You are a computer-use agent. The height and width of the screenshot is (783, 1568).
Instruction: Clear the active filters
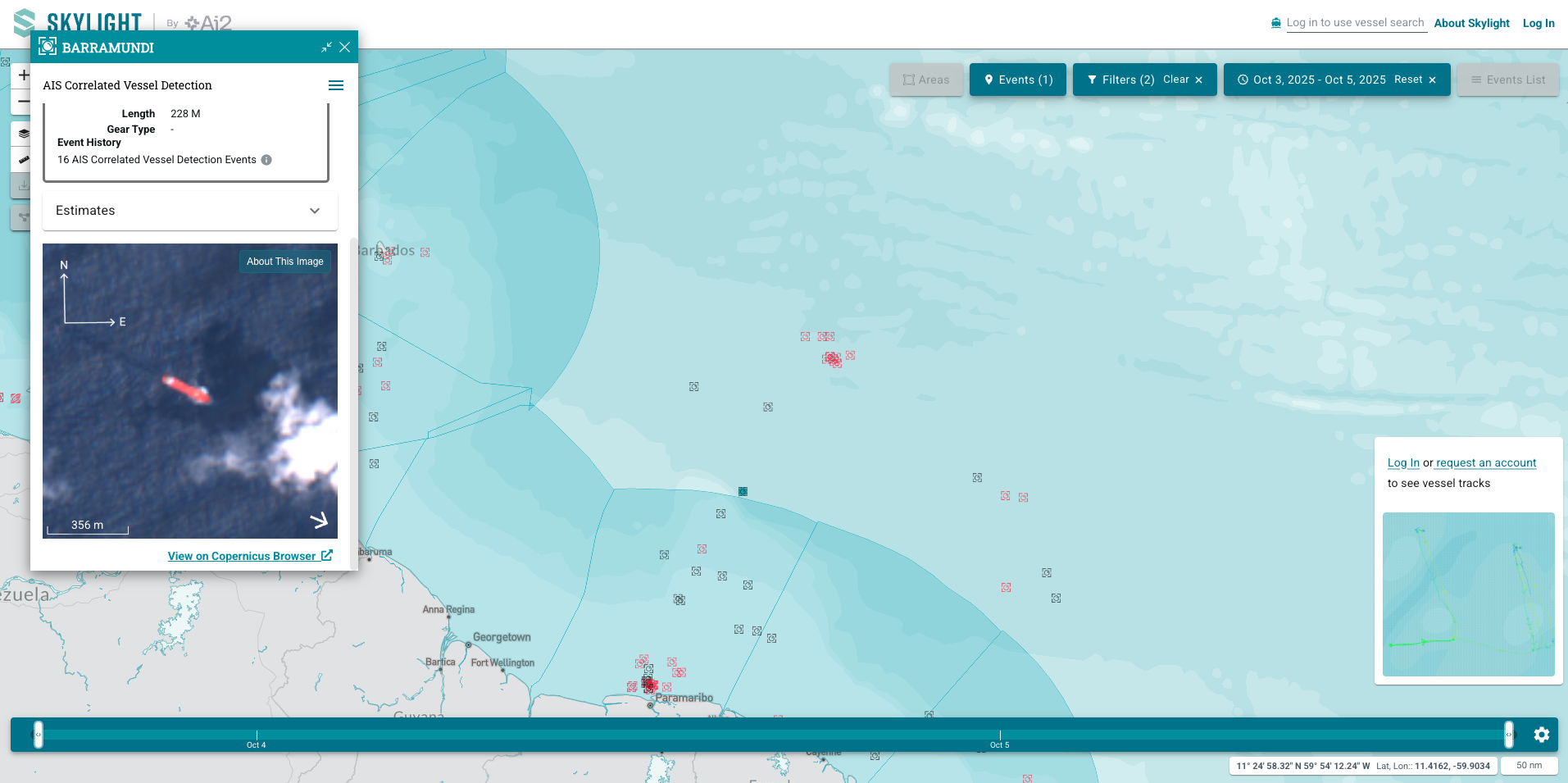pyautogui.click(x=1183, y=80)
